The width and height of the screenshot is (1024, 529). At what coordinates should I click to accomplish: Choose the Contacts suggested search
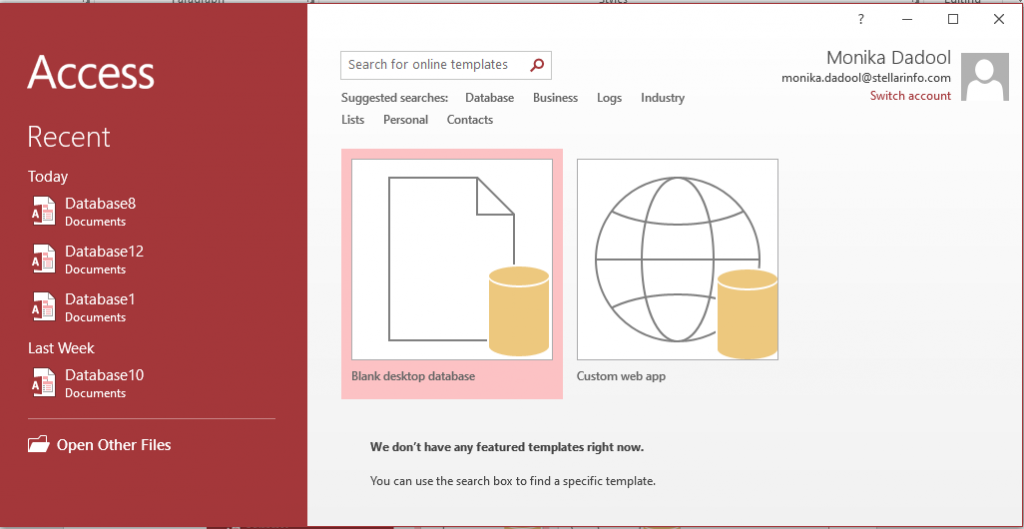tap(470, 120)
